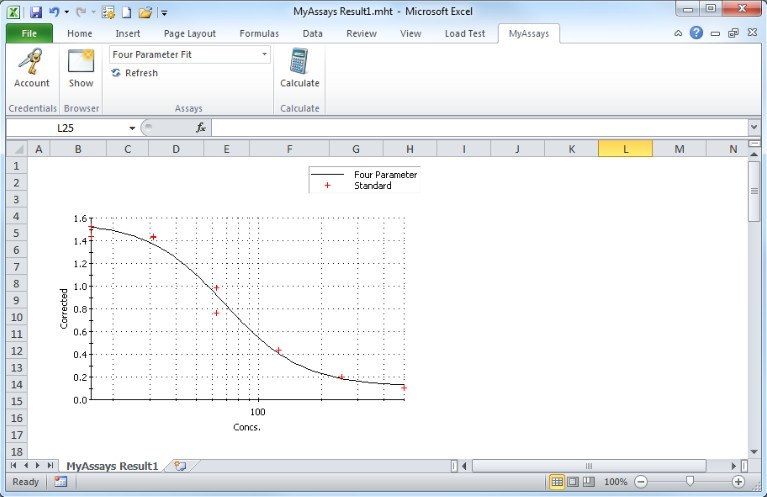The height and width of the screenshot is (497, 767).
Task: Click the zoom slider handle
Action: point(690,482)
